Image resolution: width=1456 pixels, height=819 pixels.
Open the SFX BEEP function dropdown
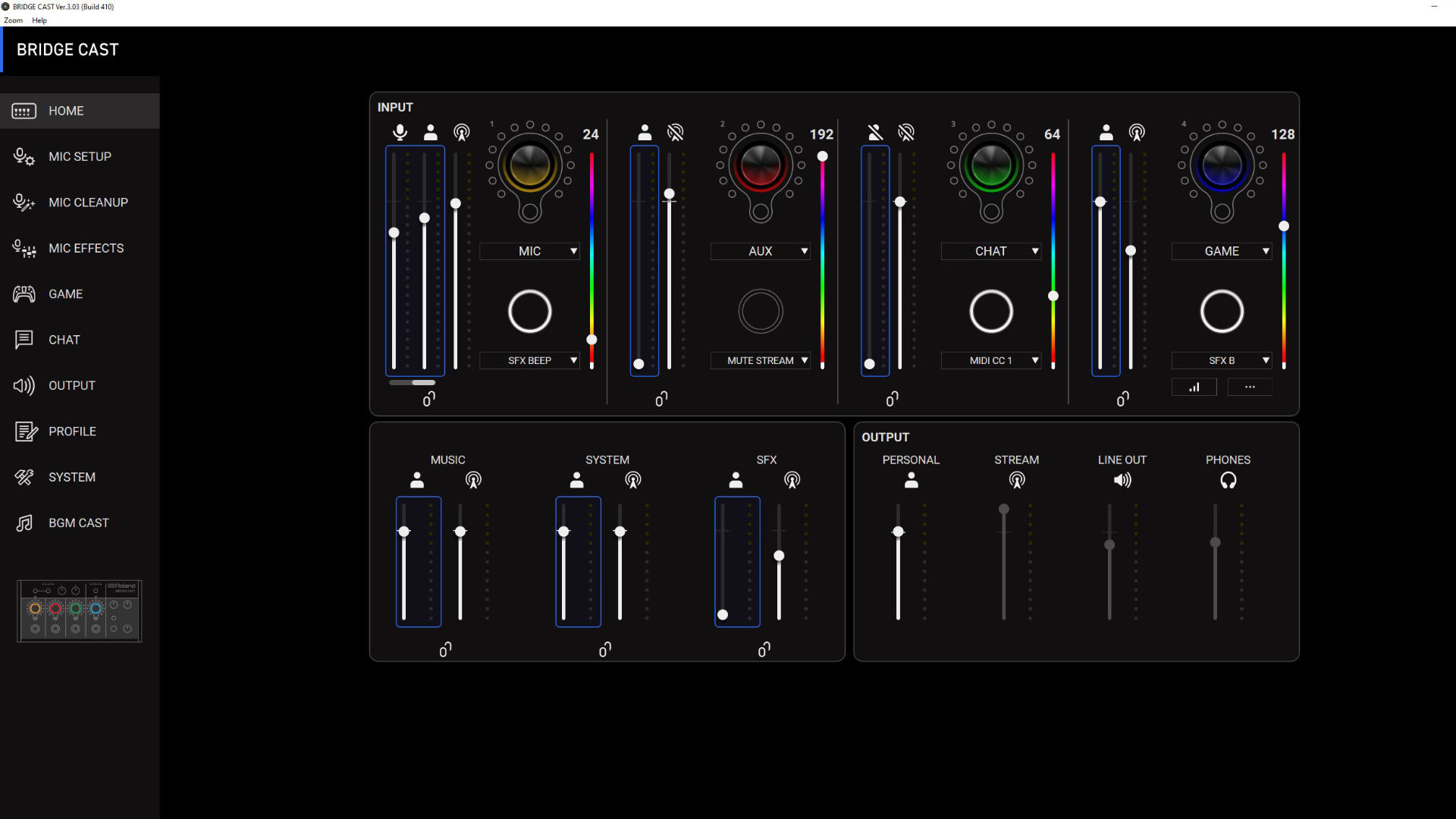point(530,360)
